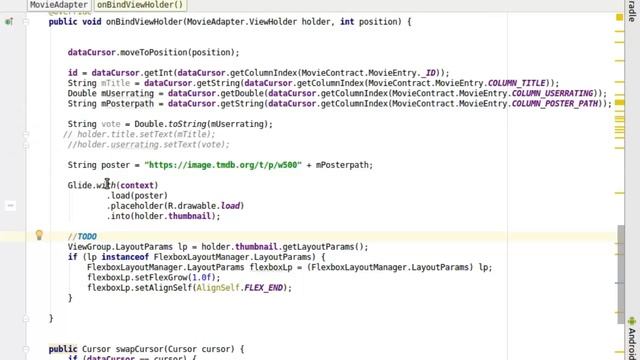Click the drawable preview gutter icon by placeholder line
Image resolution: width=640 pixels, height=360 pixels.
[11, 206]
